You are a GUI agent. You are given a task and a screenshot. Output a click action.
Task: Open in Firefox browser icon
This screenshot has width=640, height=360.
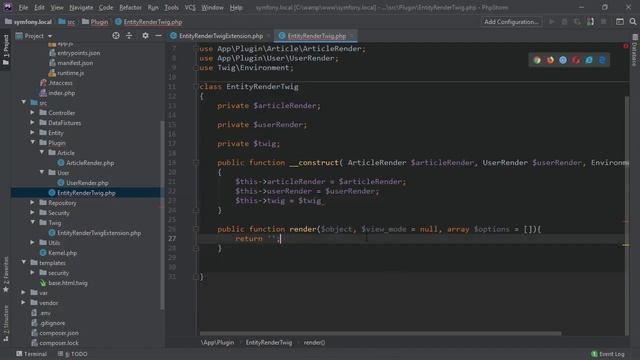pos(550,60)
